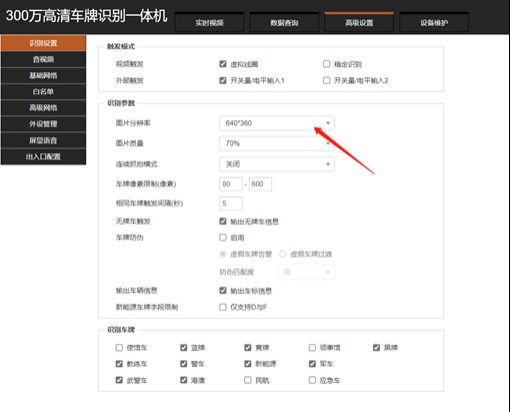The image size is (510, 412).
Task: Toggle the 输出车标信息 checkbox
Action: pos(223,290)
